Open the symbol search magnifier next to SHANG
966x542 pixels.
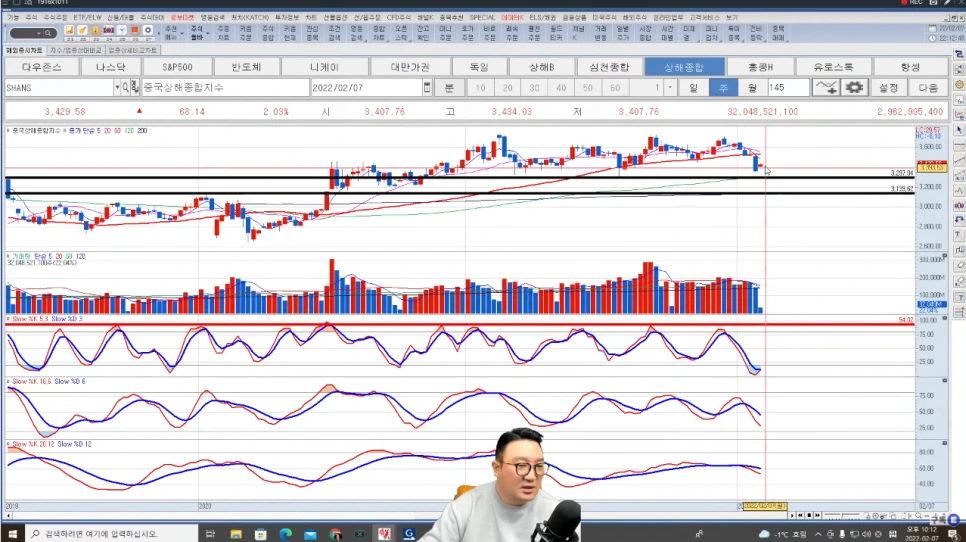pyautogui.click(x=126, y=88)
